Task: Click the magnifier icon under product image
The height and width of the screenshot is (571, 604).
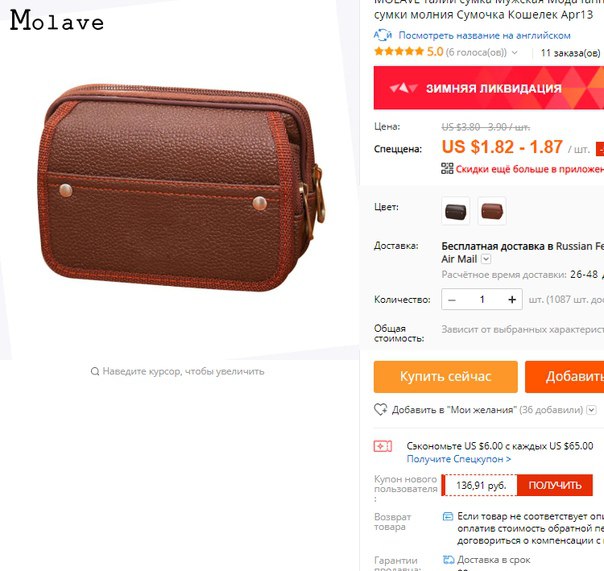Action: click(95, 371)
